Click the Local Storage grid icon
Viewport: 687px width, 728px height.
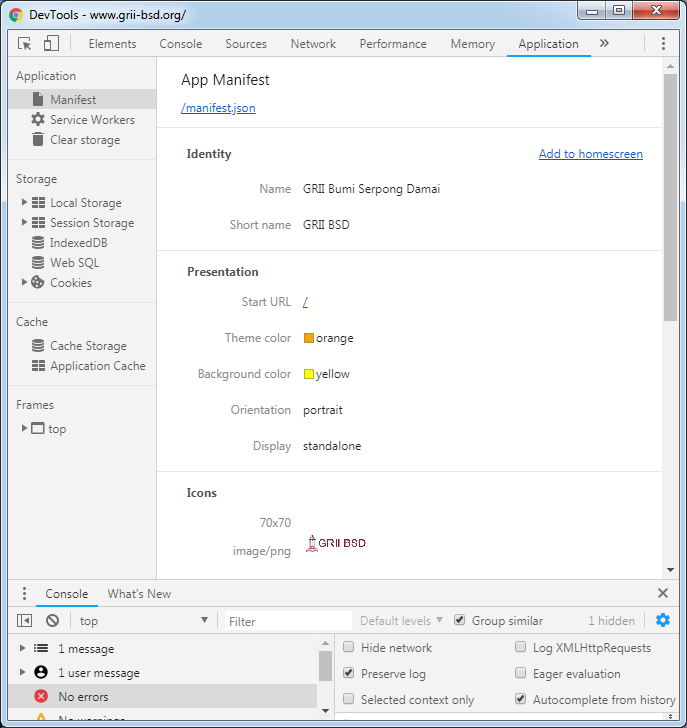tap(39, 202)
